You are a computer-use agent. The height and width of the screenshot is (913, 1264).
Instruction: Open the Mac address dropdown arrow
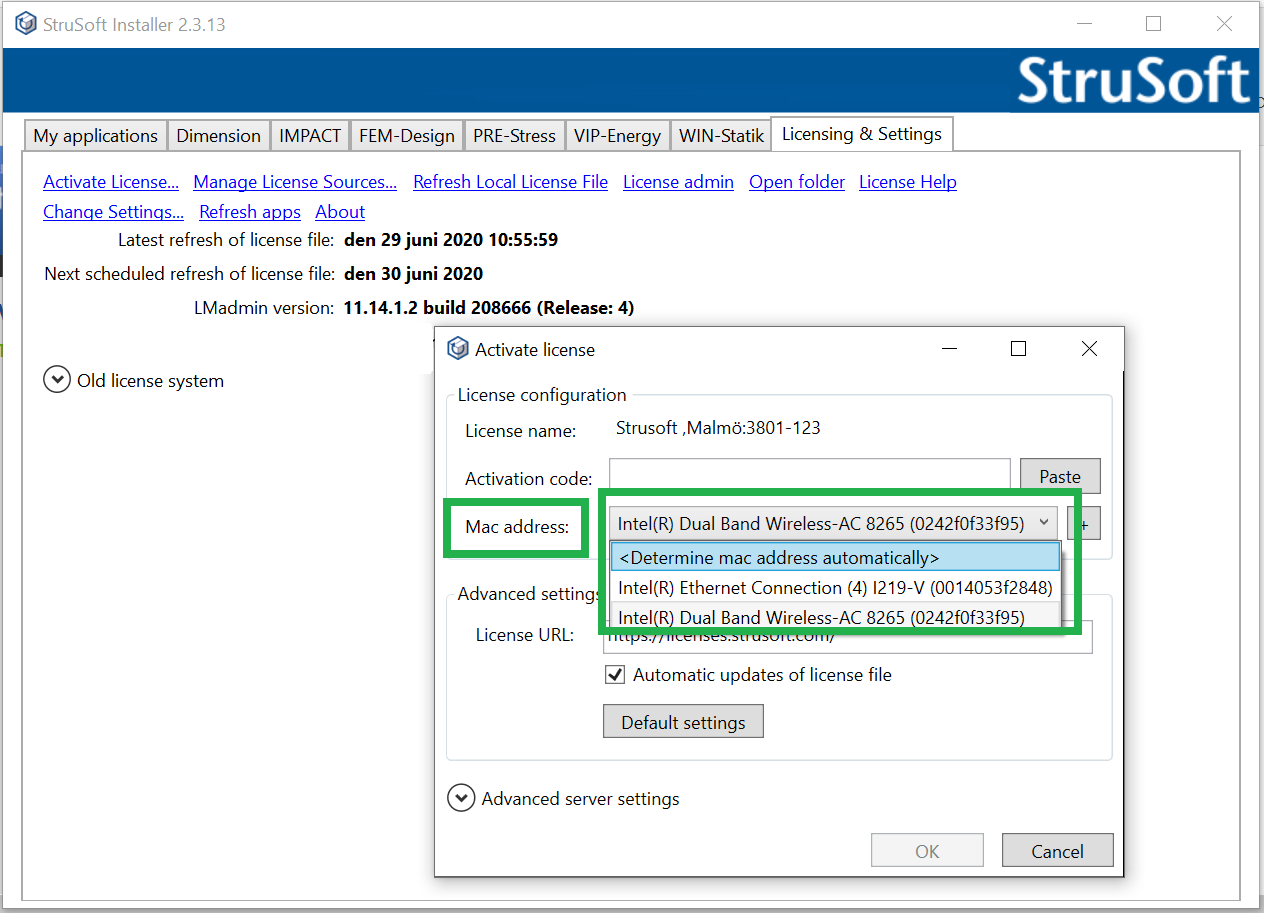tap(1043, 522)
